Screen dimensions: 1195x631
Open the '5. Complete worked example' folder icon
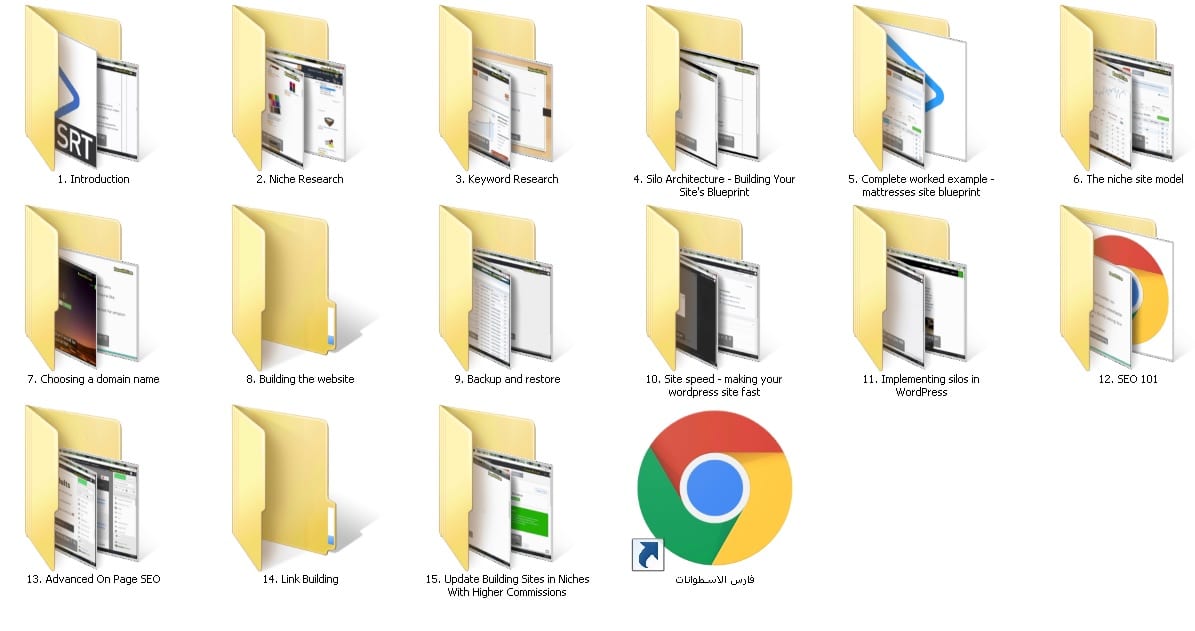[x=910, y=88]
